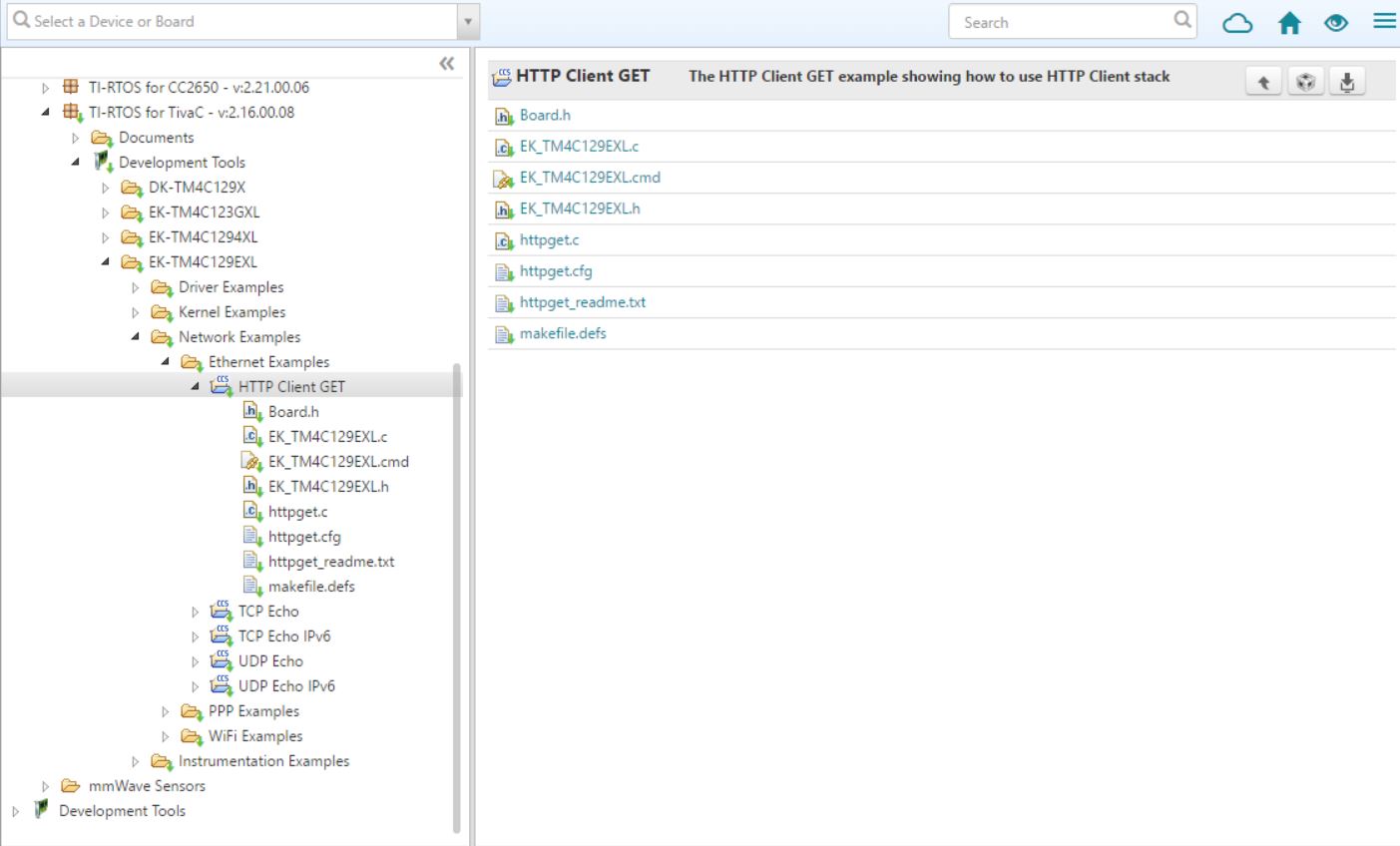Viewport: 1400px width, 846px height.
Task: Go to the home page icon
Action: coord(1289,22)
